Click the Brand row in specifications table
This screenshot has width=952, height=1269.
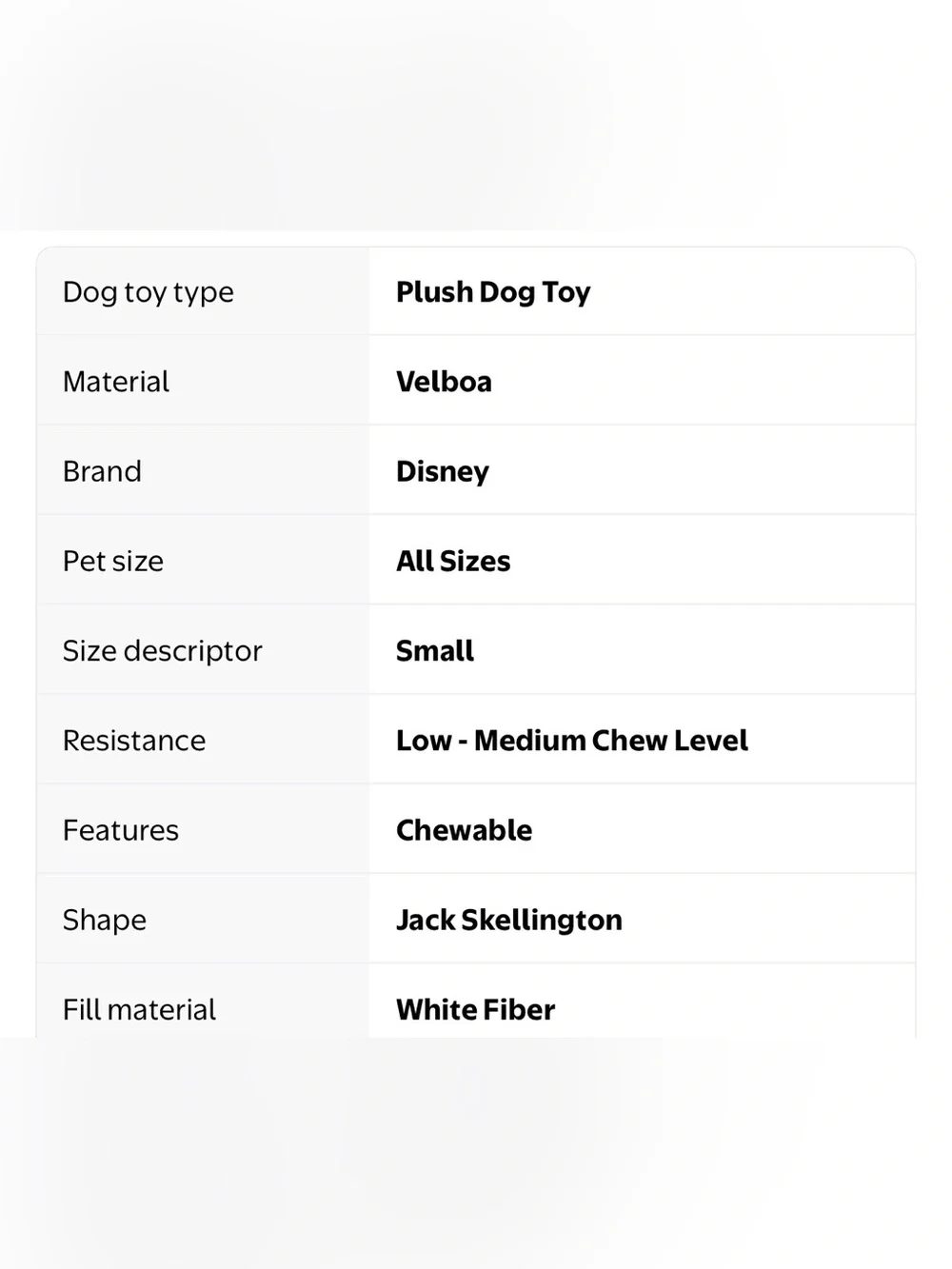click(476, 471)
